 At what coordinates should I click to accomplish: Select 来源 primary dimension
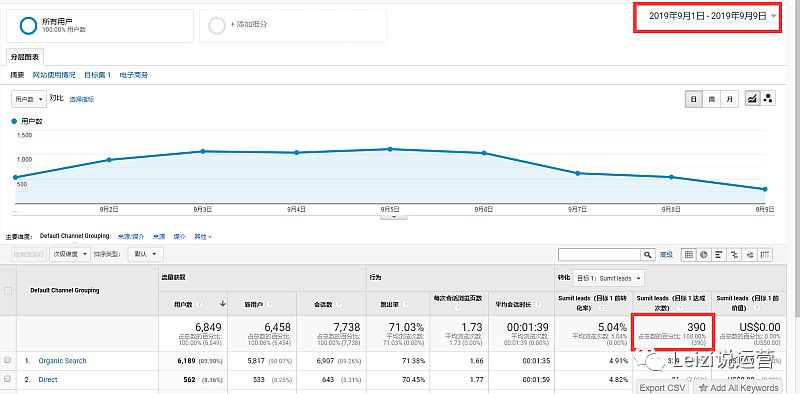coord(159,237)
